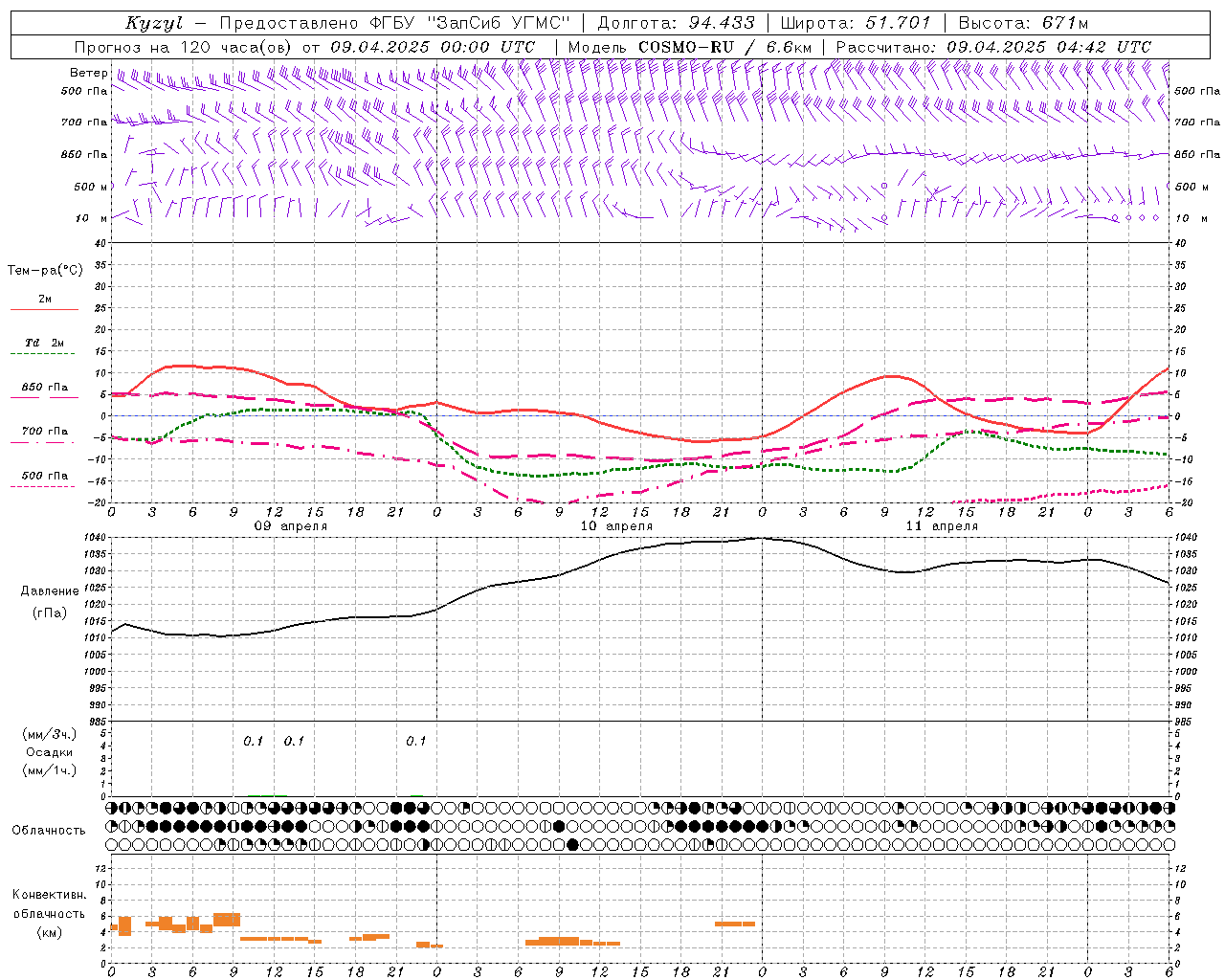Image resolution: width=1225 pixels, height=980 pixels.
Task: Click the Тем-ра(°C) axis title
Action: click(45, 271)
